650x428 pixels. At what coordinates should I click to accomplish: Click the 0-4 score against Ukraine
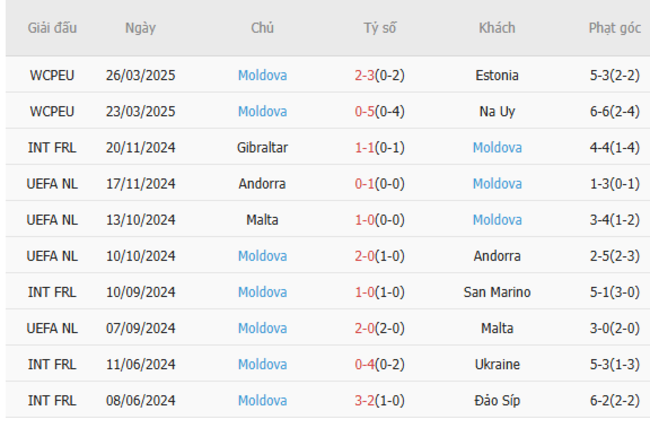pos(365,364)
